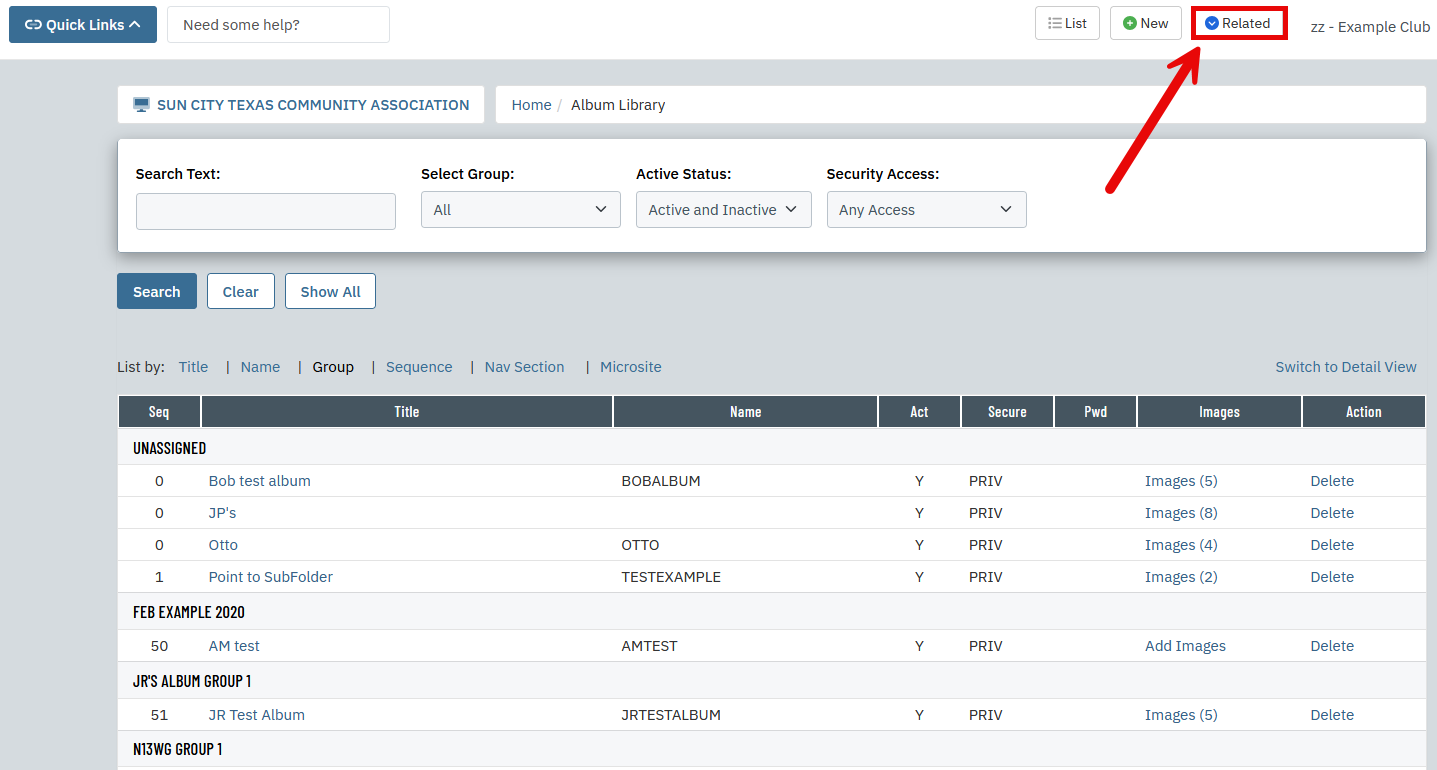Click the UNASSIGNED group row
The width and height of the screenshot is (1437, 770).
772,448
